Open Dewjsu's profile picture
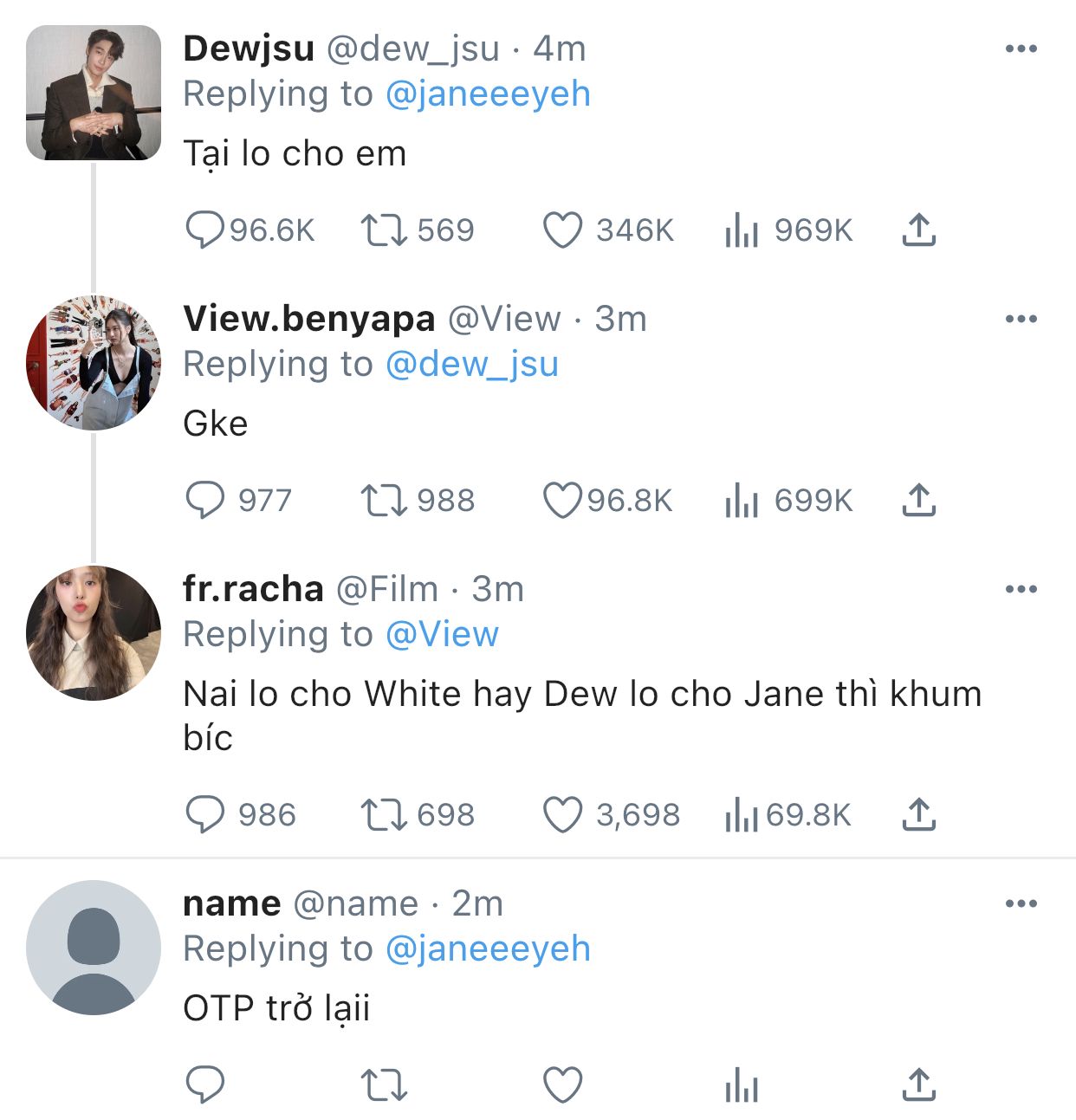The width and height of the screenshot is (1076, 1120). point(94,93)
